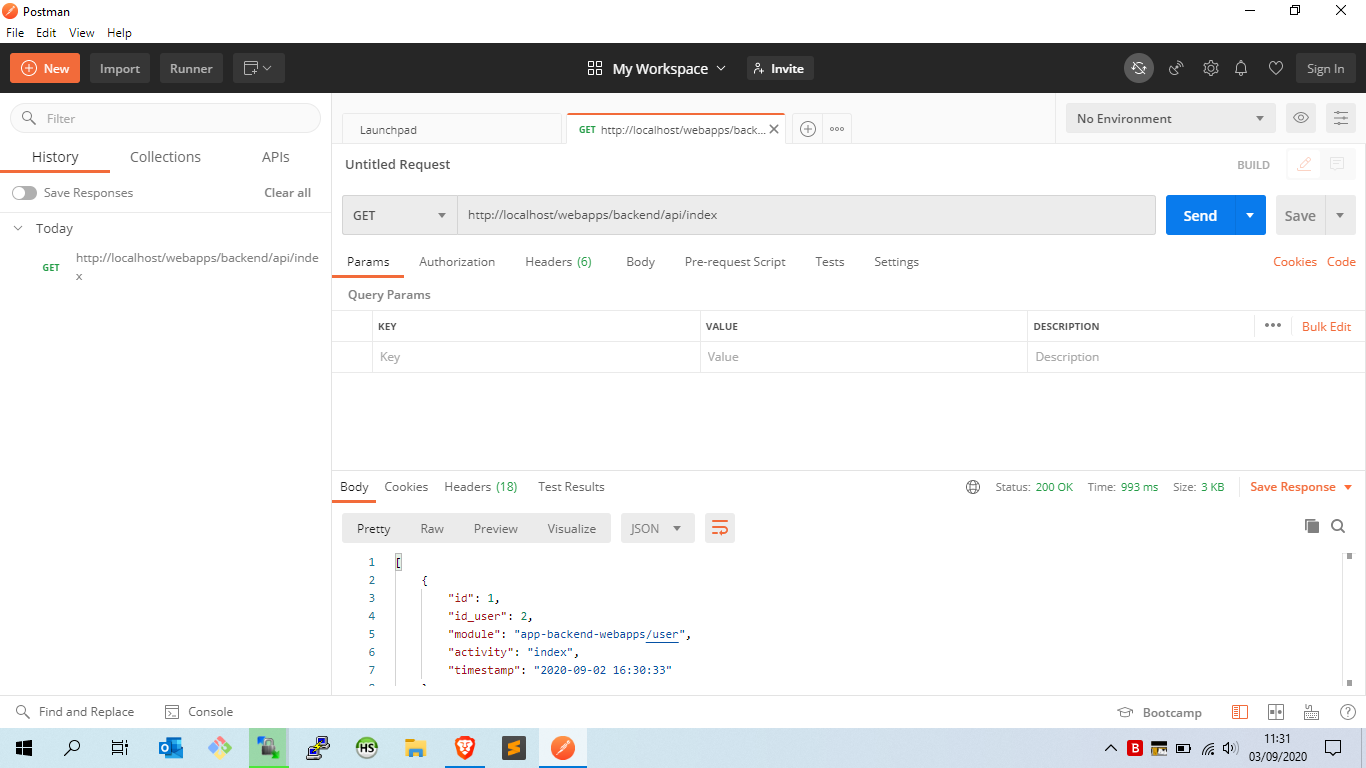Open the new window dropdown icon
The width and height of the screenshot is (1366, 768).
coord(259,68)
